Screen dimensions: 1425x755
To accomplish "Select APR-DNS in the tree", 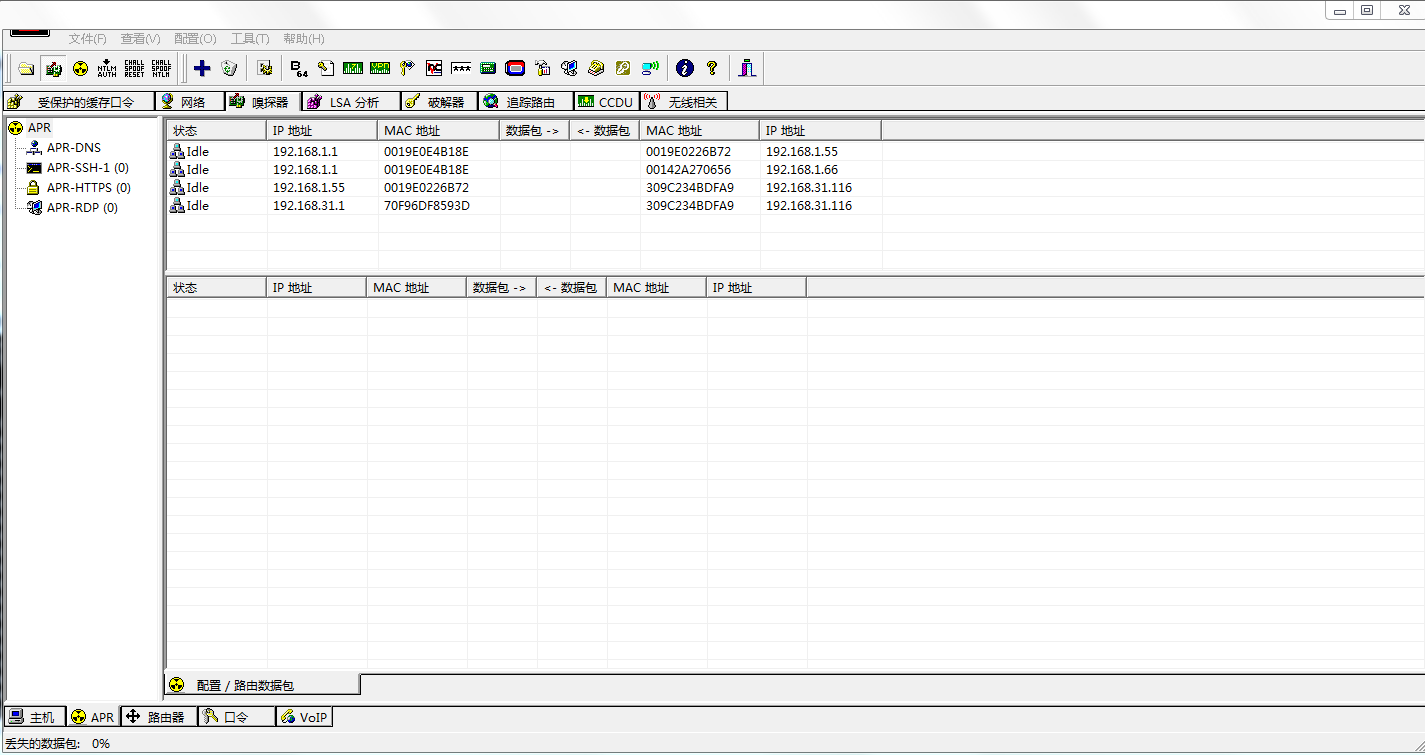I will (73, 148).
